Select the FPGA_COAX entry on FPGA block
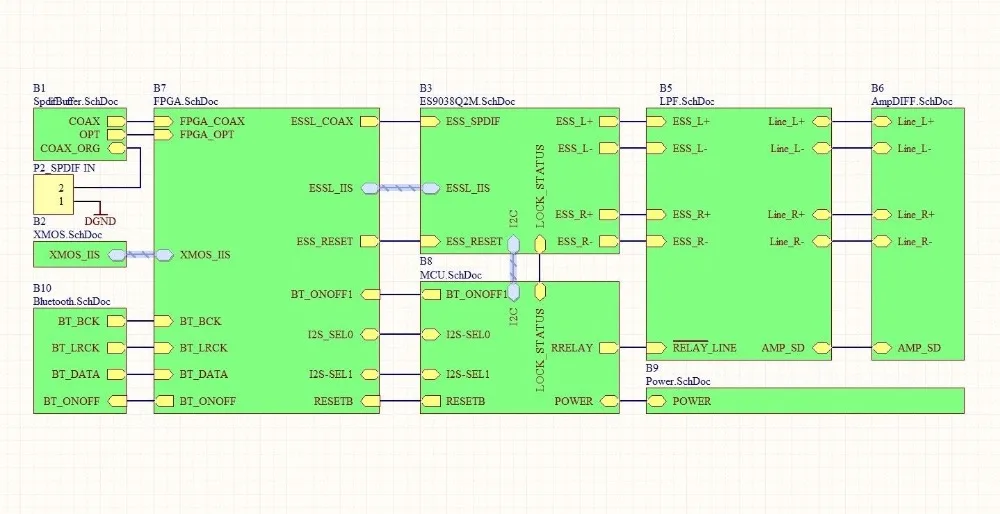Image resolution: width=1000 pixels, height=514 pixels. click(x=164, y=121)
